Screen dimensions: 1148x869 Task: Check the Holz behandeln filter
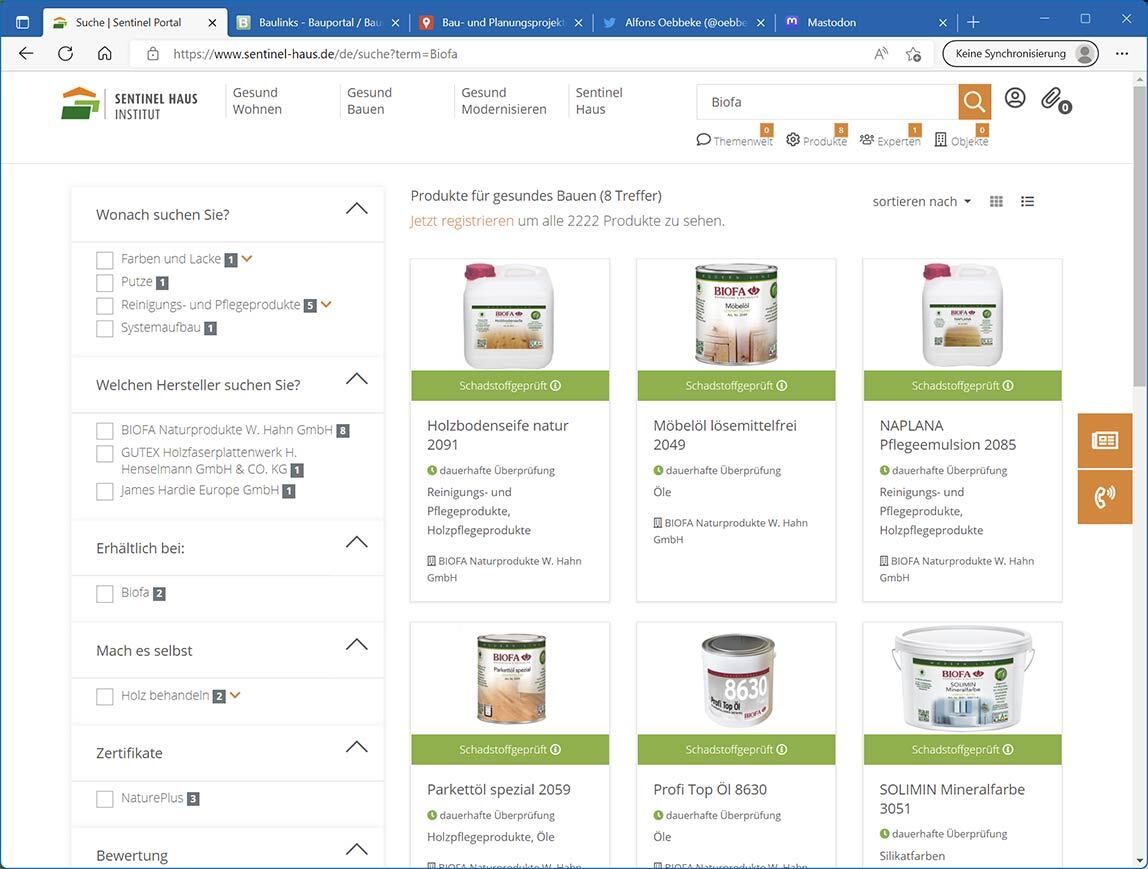[105, 695]
